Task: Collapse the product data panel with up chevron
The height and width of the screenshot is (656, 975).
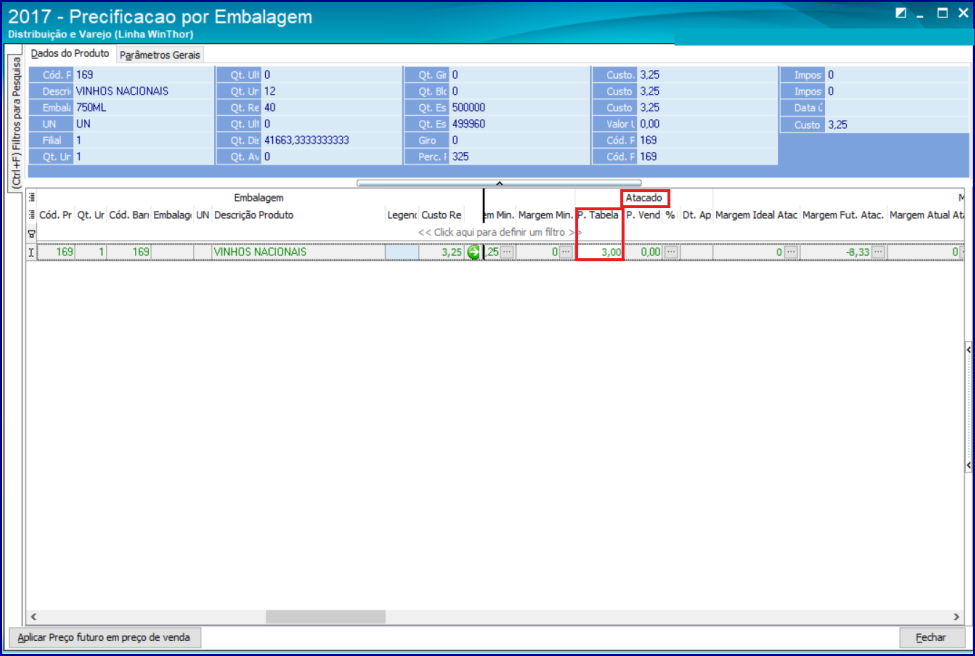Action: click(499, 183)
